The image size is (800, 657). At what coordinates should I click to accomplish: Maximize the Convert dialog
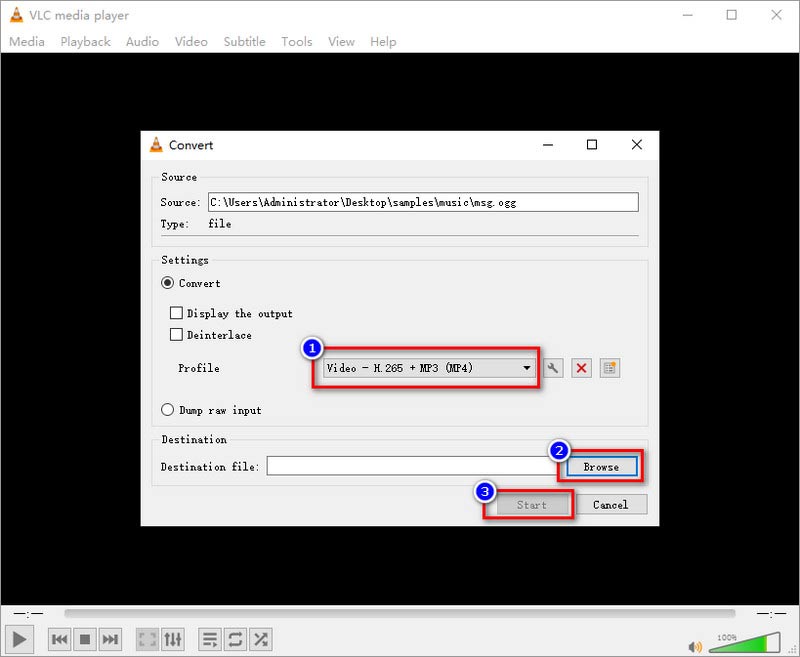pyautogui.click(x=592, y=145)
